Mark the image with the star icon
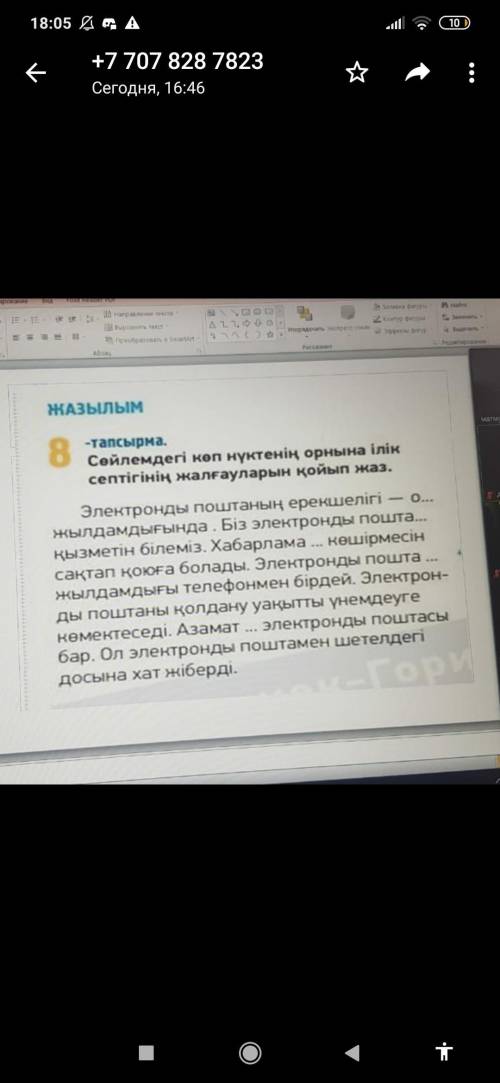500x1083 pixels. coord(357,73)
